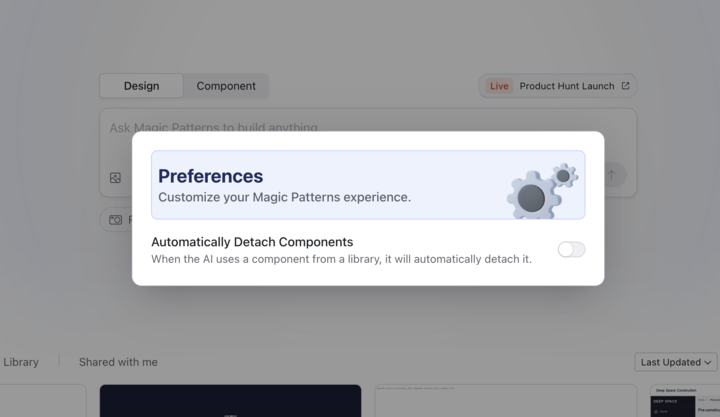Click the Automatically Detach Components label
Image resolution: width=720 pixels, height=417 pixels.
tap(252, 242)
